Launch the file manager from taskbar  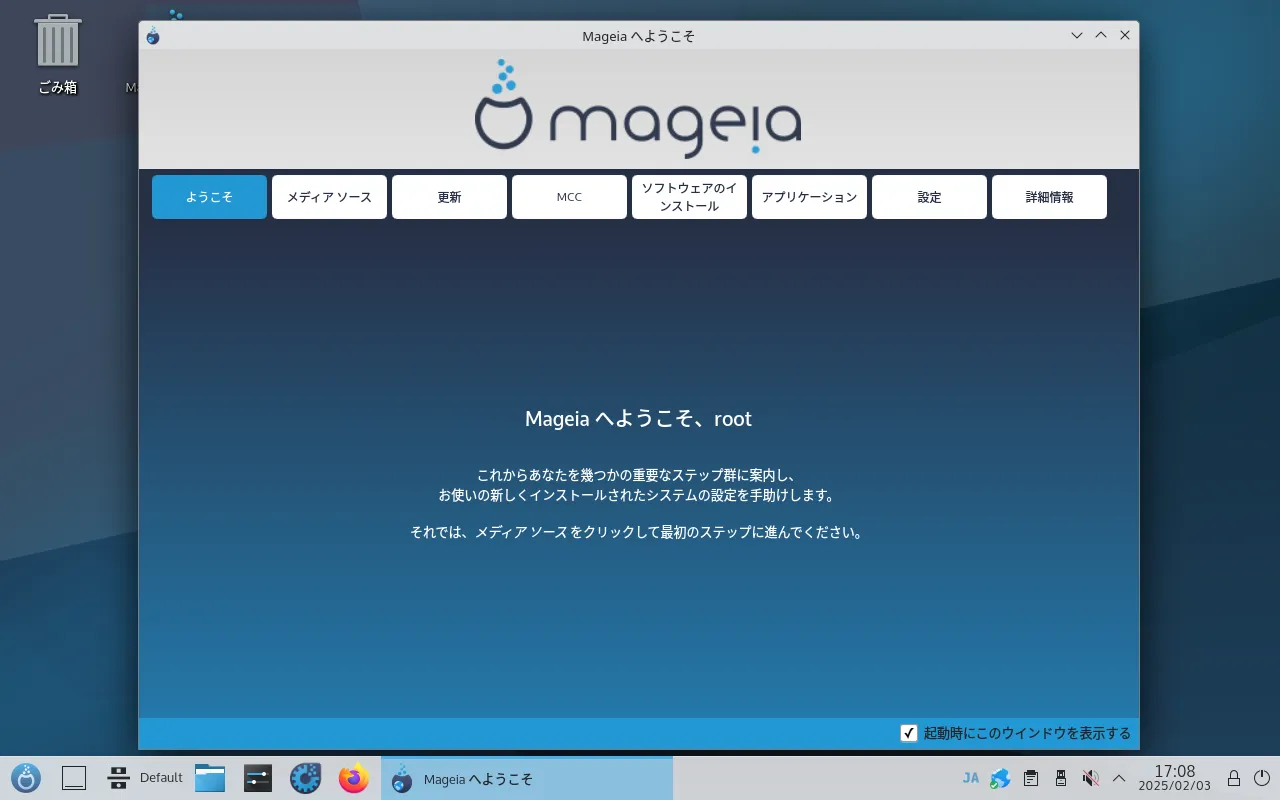coord(210,778)
